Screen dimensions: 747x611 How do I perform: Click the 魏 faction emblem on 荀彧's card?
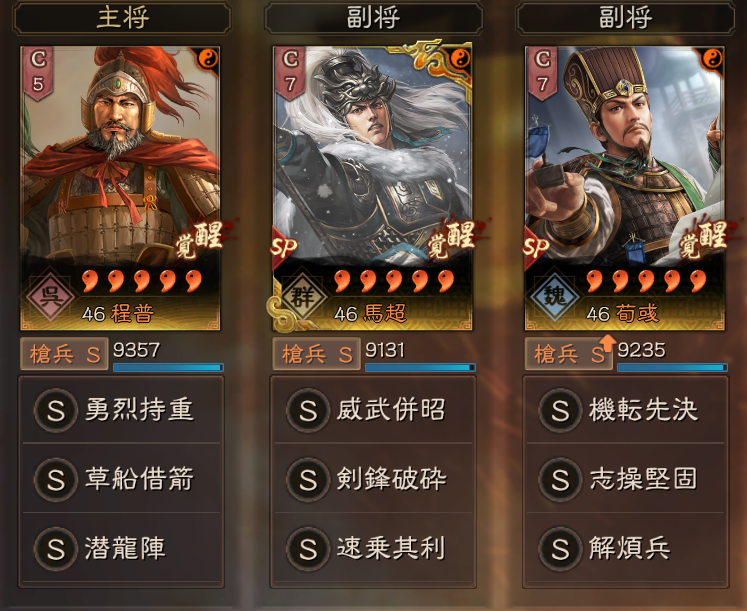[x=555, y=297]
